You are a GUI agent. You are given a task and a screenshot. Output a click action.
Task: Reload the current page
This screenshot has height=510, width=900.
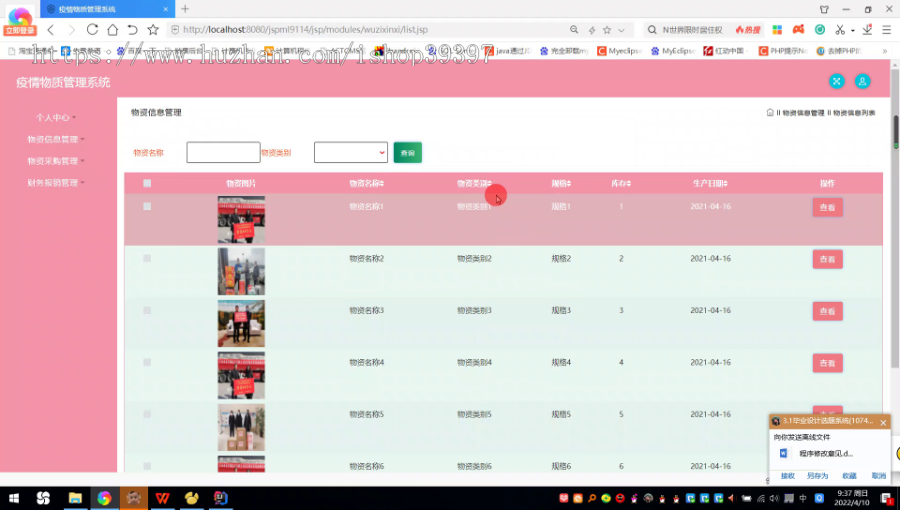(92, 30)
